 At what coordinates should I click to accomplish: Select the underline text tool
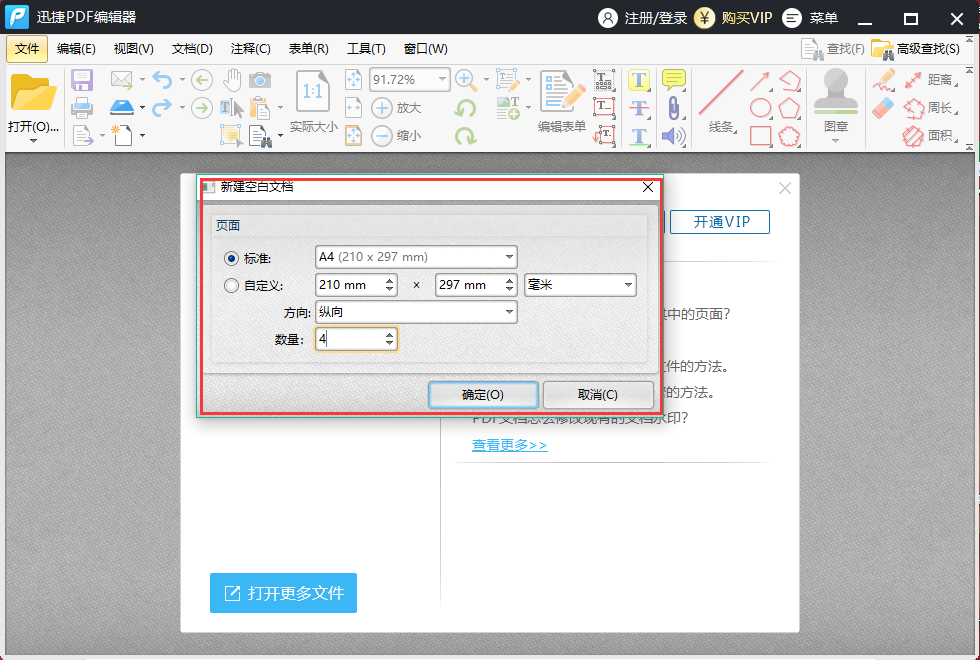click(x=639, y=136)
